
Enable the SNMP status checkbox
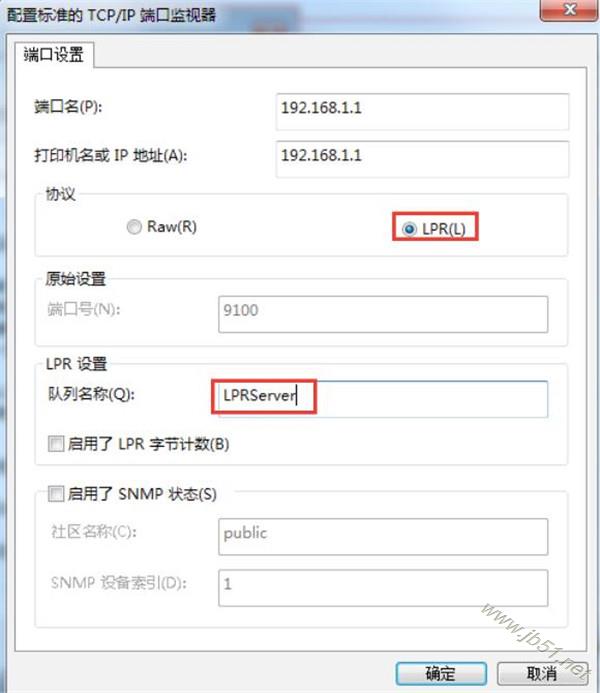[56, 494]
